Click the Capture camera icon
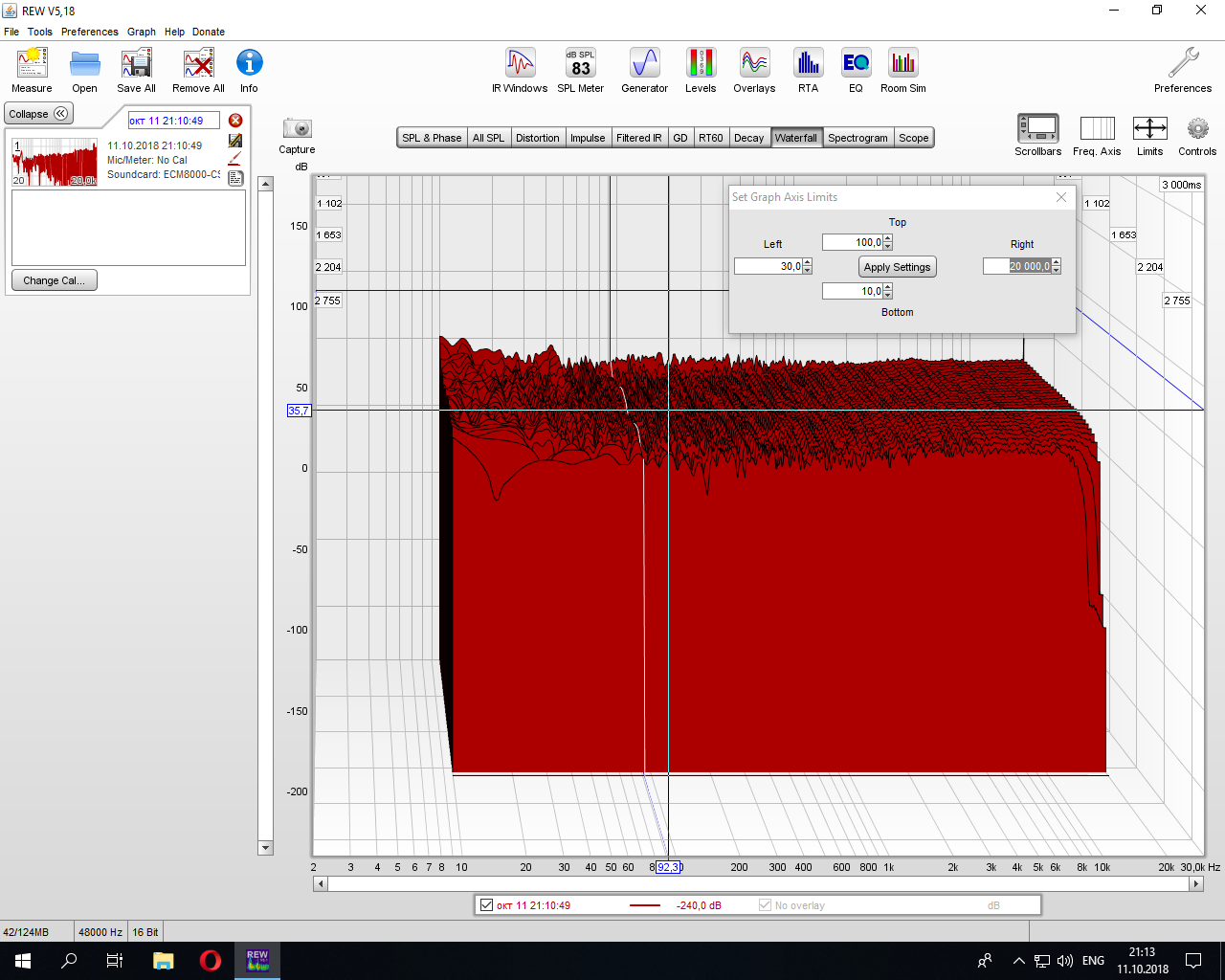This screenshot has height=980, width=1225. click(297, 128)
